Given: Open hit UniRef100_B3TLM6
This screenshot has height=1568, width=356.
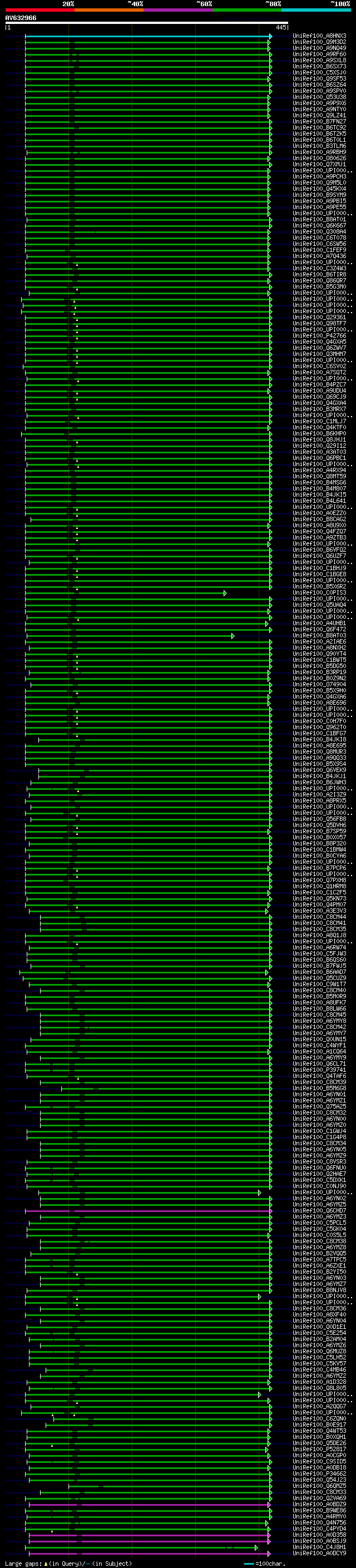Looking at the screenshot, I should 319,146.
